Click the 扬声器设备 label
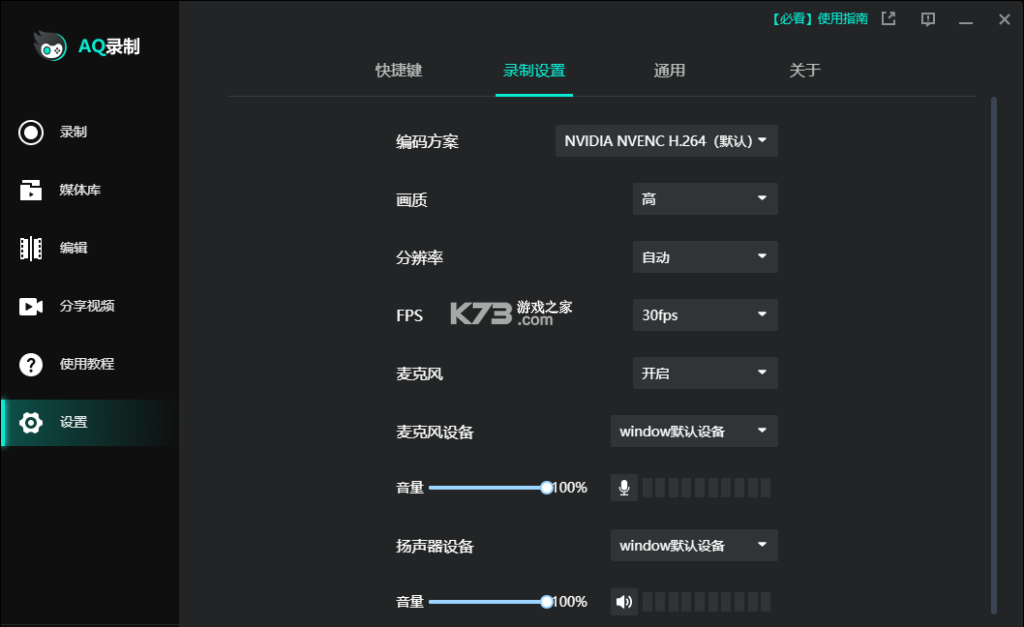 tap(434, 546)
